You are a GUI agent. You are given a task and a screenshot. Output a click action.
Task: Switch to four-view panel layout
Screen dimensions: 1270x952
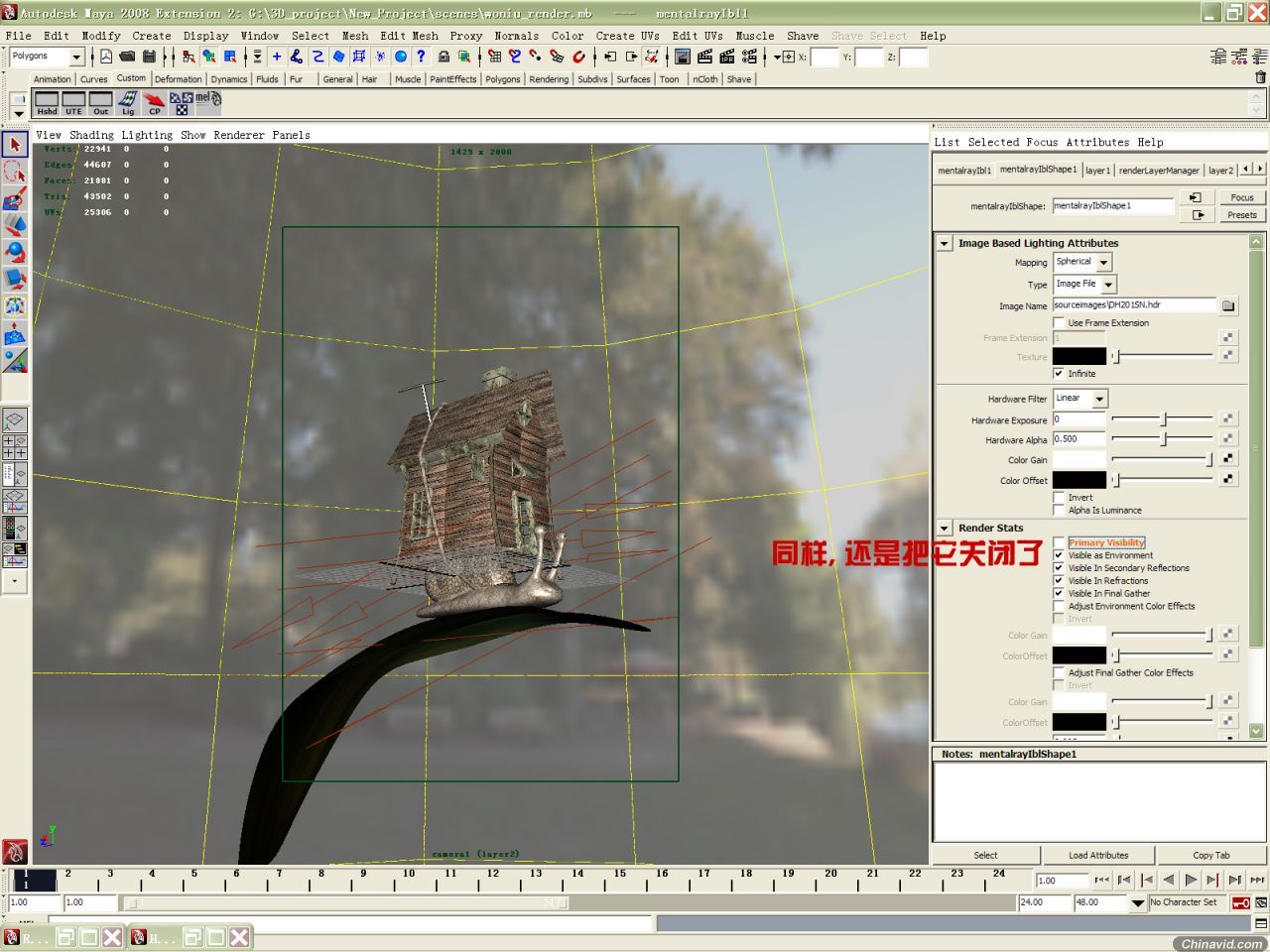point(15,447)
